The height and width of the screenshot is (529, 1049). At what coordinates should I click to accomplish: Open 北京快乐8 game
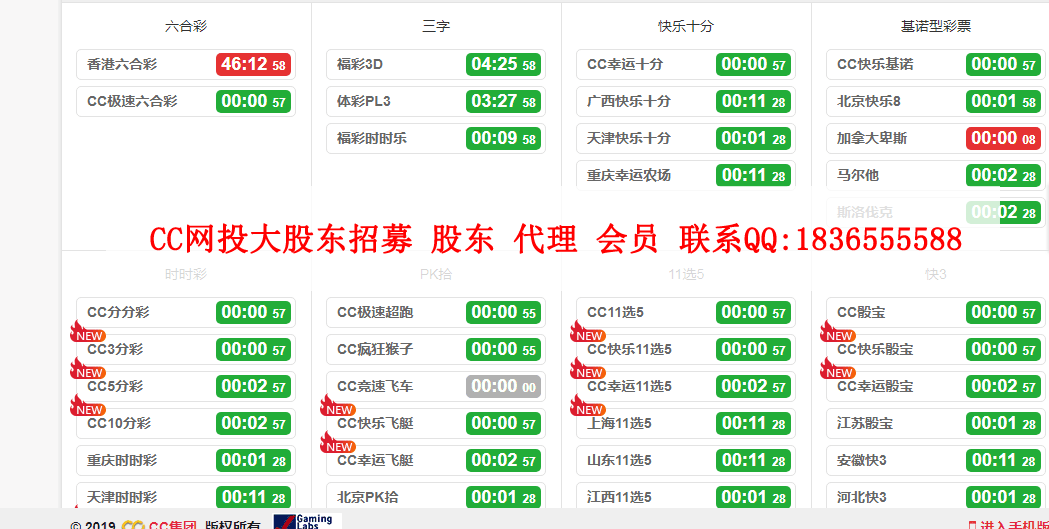click(x=869, y=101)
